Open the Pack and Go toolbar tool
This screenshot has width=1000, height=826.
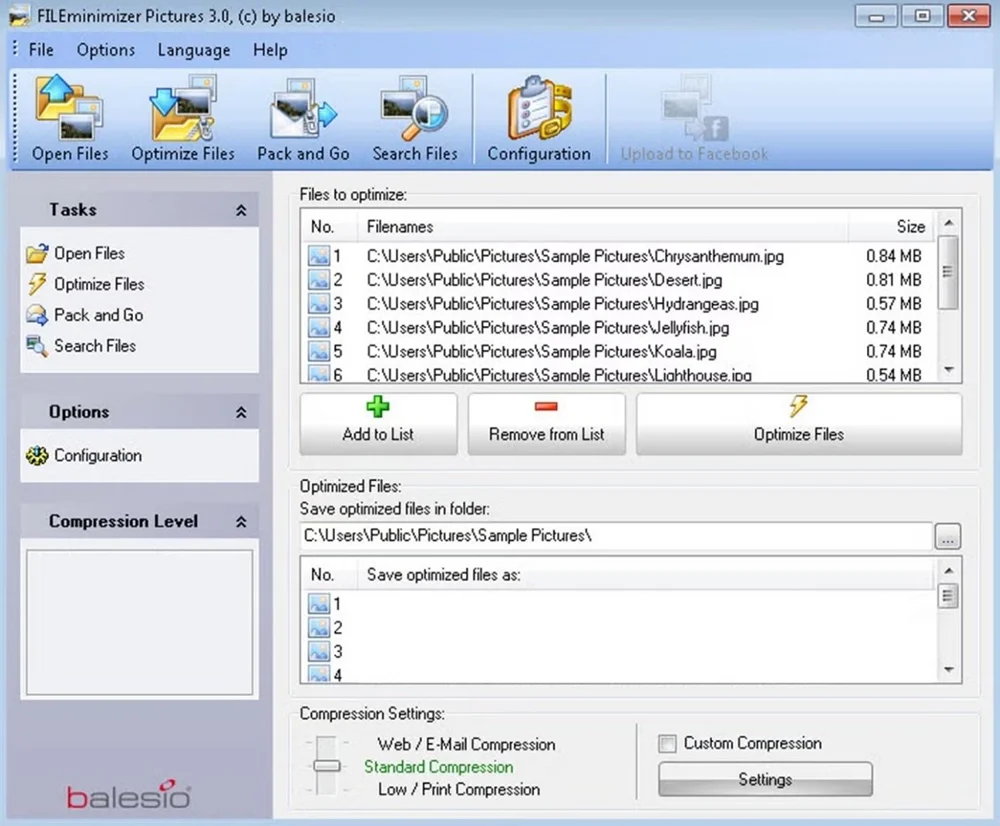click(303, 120)
